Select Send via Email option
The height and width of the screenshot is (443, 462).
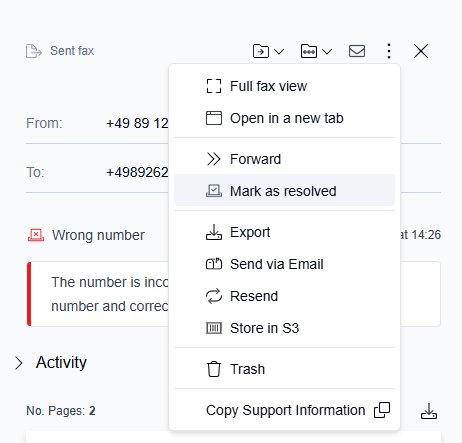pyautogui.click(x=284, y=264)
